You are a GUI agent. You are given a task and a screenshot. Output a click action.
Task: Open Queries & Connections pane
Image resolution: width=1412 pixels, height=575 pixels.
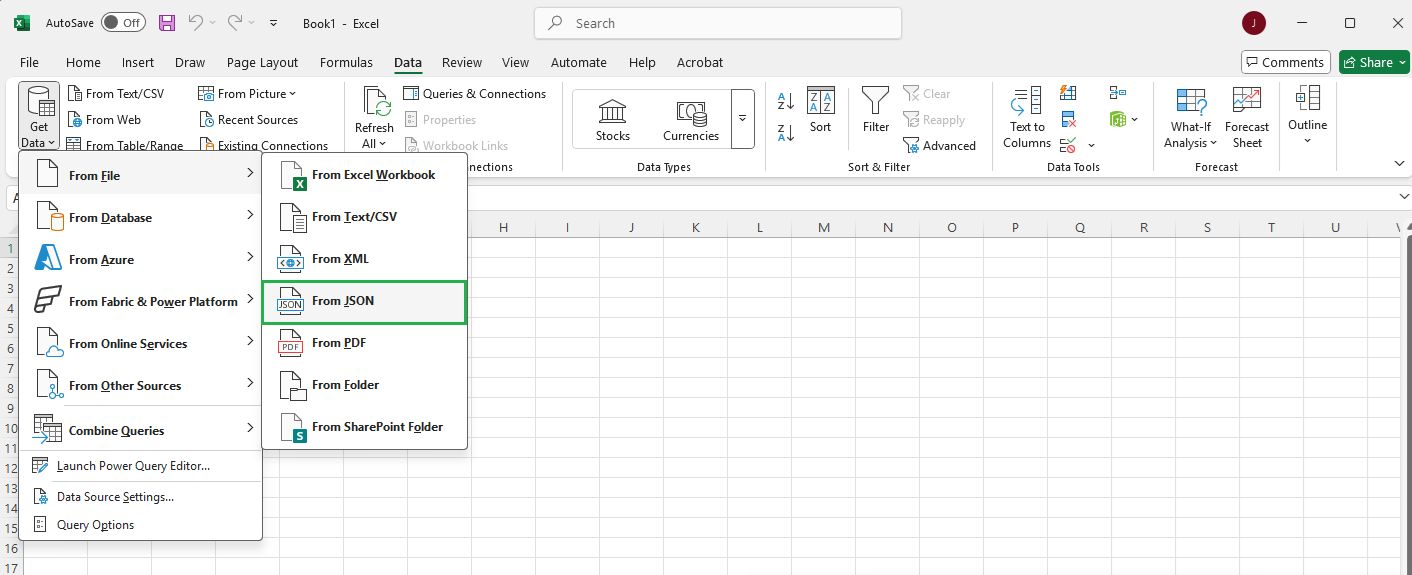[x=475, y=94]
